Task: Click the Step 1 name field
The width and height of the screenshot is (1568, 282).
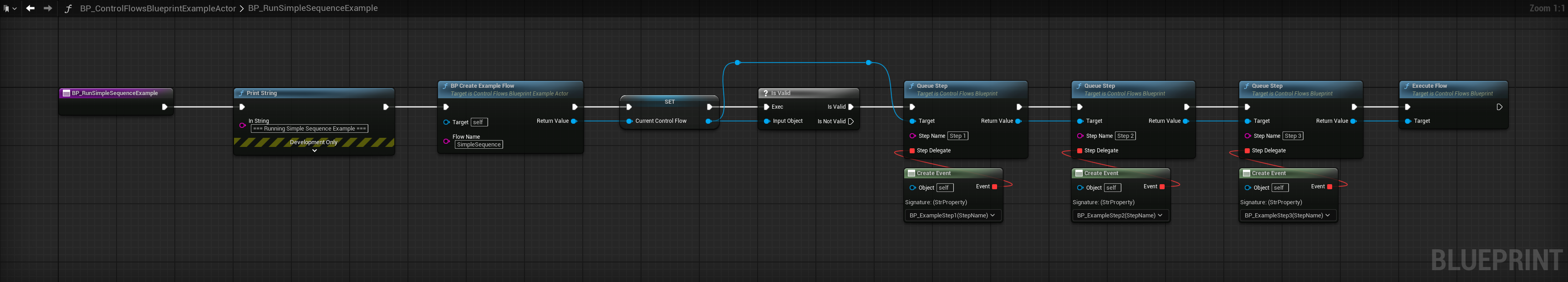Action: (957, 136)
